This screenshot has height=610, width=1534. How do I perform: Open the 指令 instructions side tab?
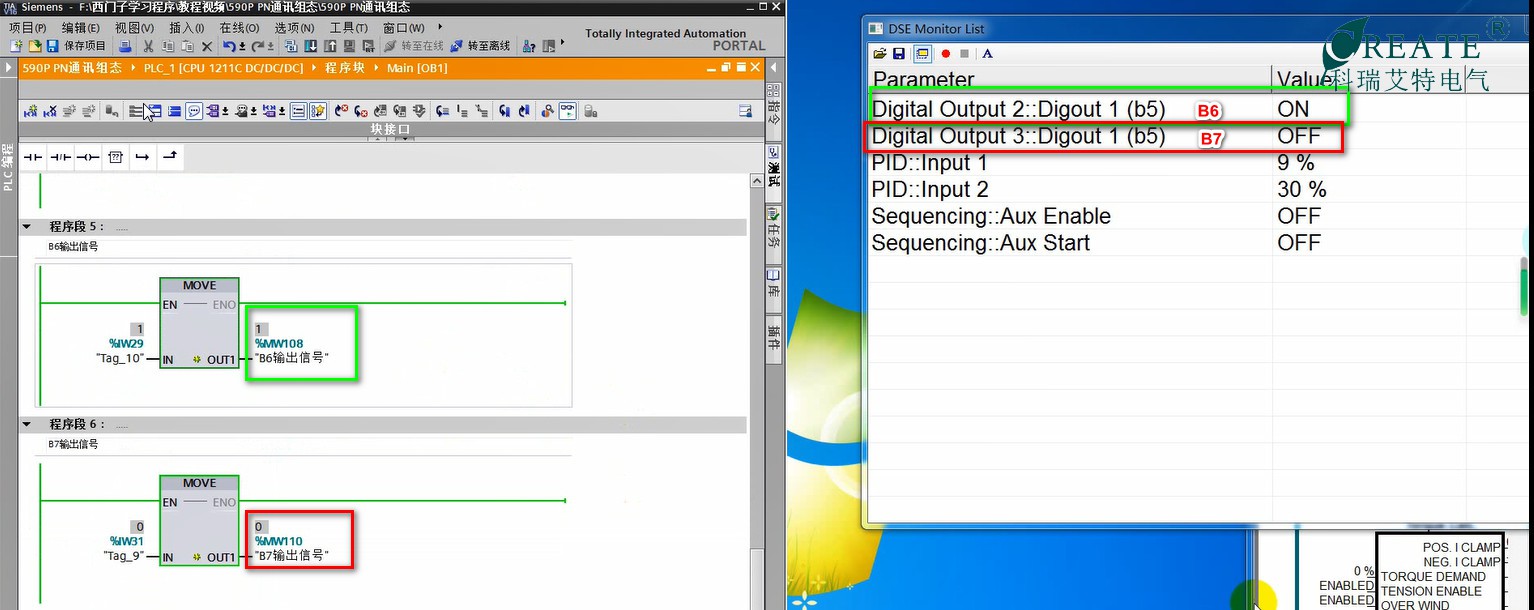(773, 108)
